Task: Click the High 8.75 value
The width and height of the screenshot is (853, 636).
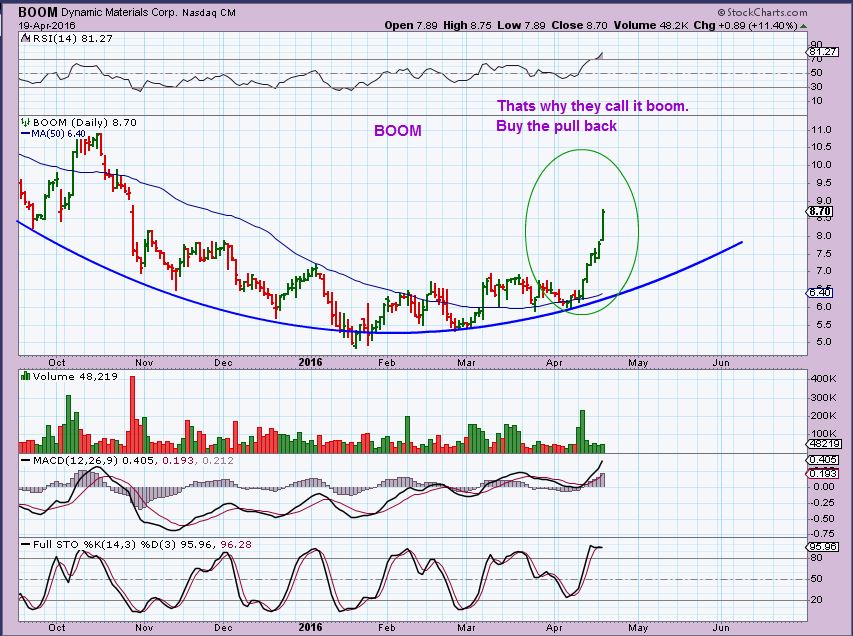Action: tap(467, 26)
